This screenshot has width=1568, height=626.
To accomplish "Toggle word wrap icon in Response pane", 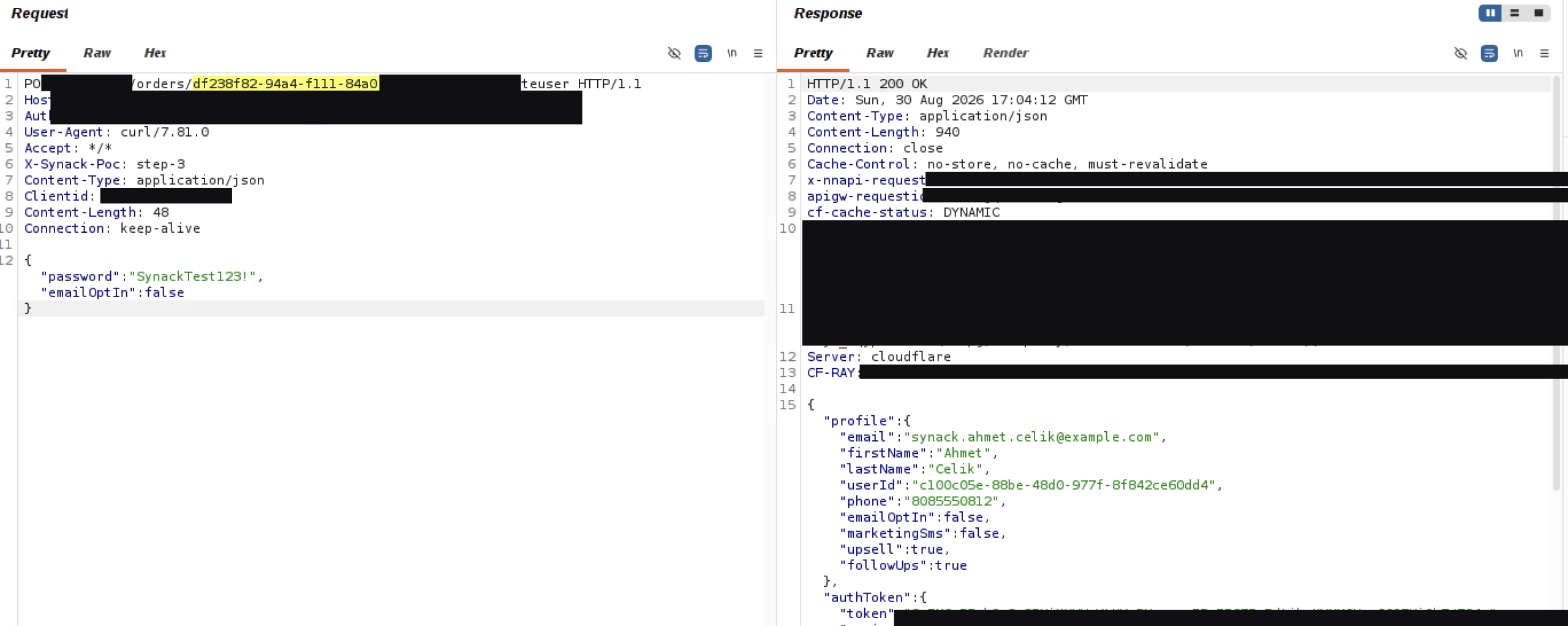I will click(x=1490, y=53).
